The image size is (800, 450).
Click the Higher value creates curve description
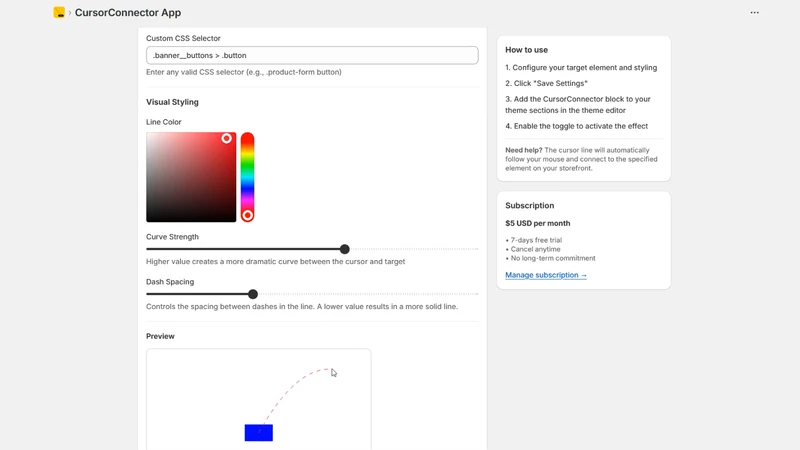pos(276,261)
